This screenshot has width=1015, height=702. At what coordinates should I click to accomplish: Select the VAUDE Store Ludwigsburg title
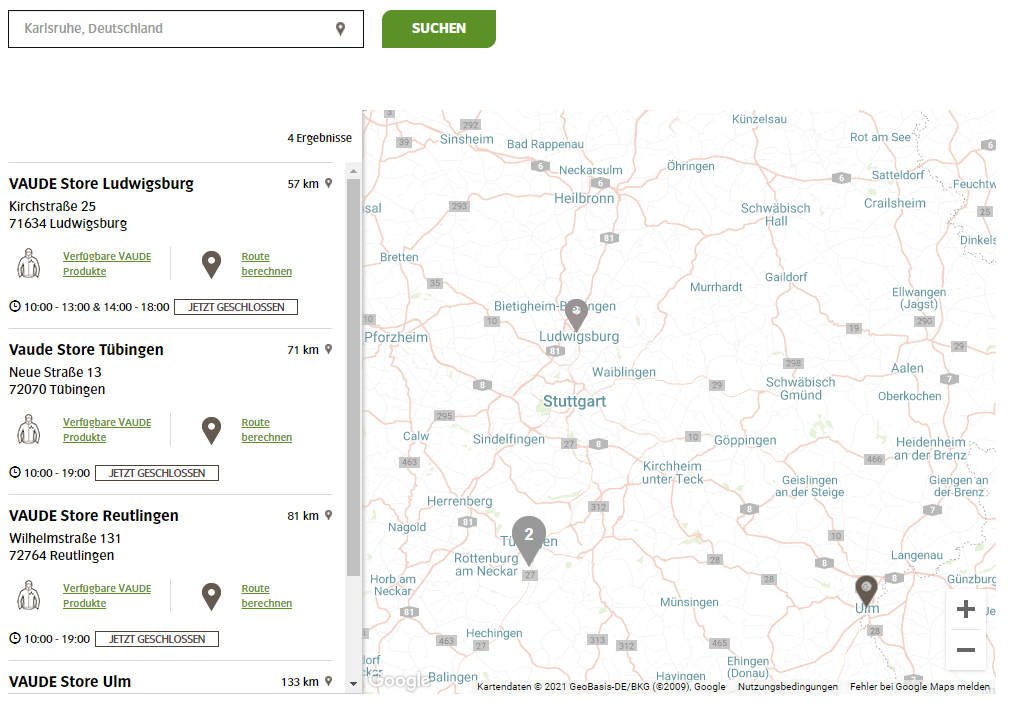click(101, 183)
